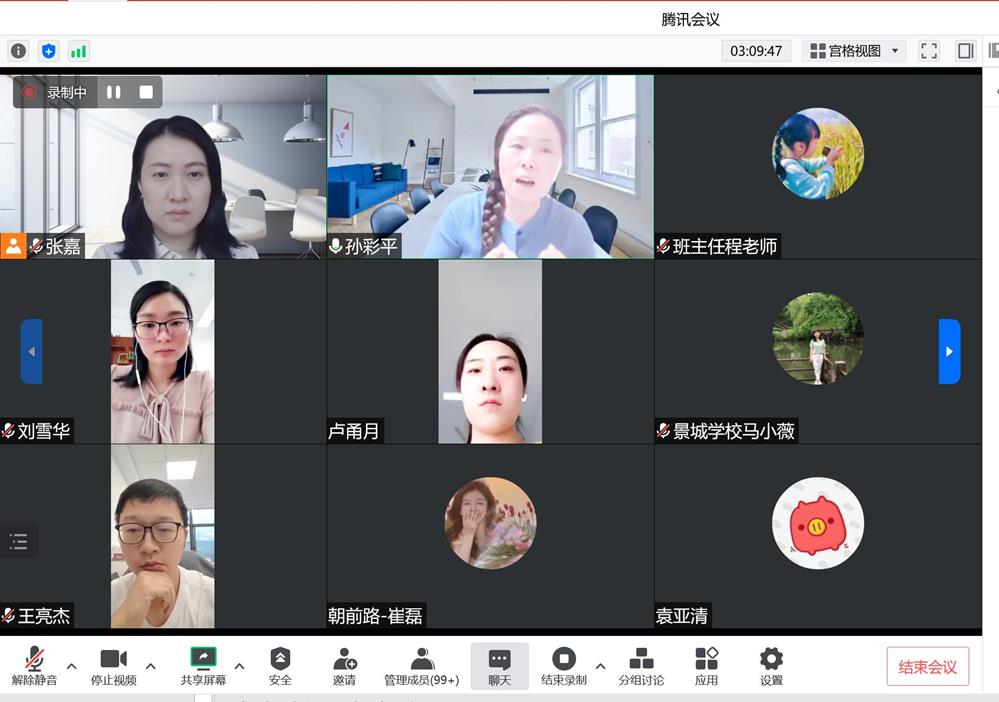This screenshot has width=999, height=702.
Task: Click the blue security shield icon
Action: [48, 51]
